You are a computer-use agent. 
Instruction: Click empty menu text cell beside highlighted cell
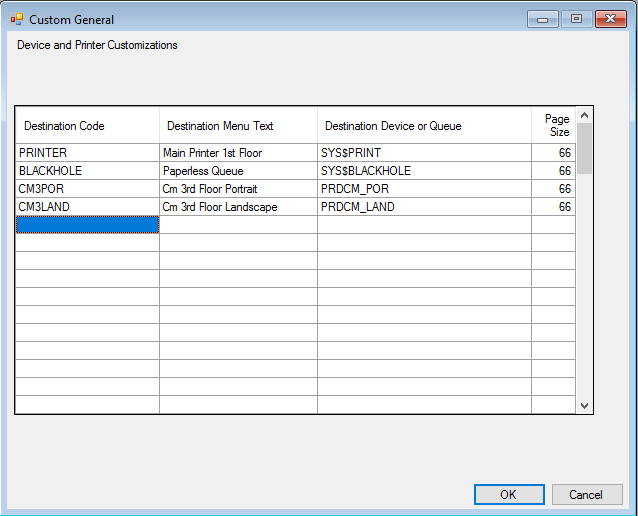coord(238,224)
